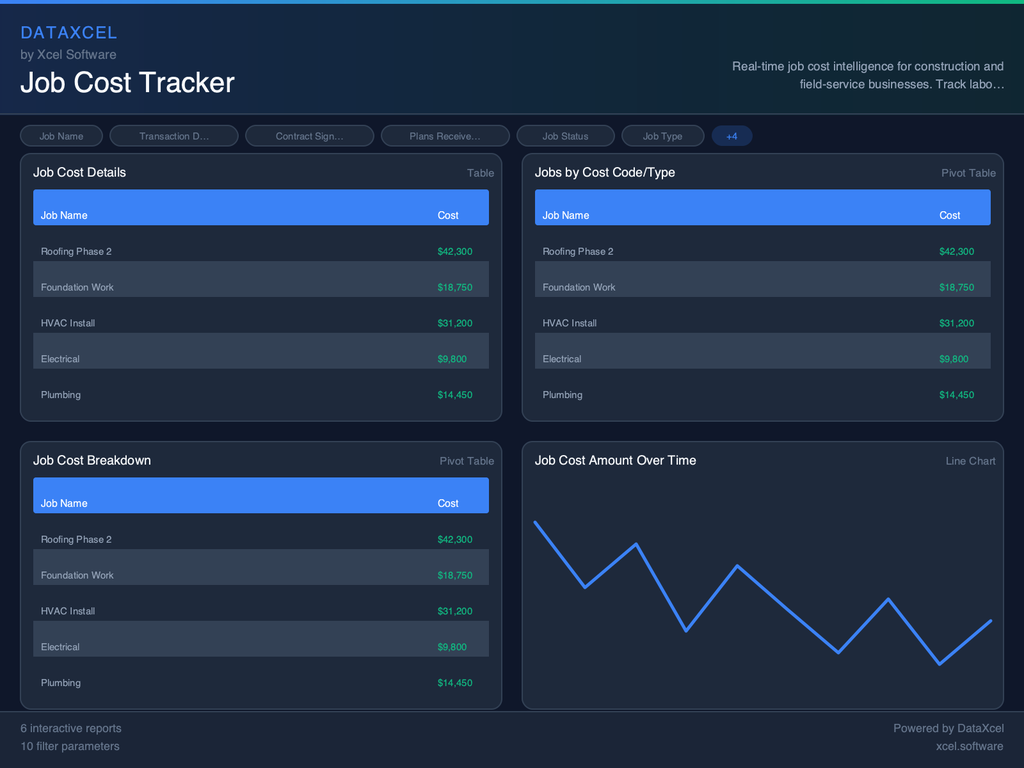Open the Job Cost Details table view
The height and width of the screenshot is (768, 1024).
[481, 173]
